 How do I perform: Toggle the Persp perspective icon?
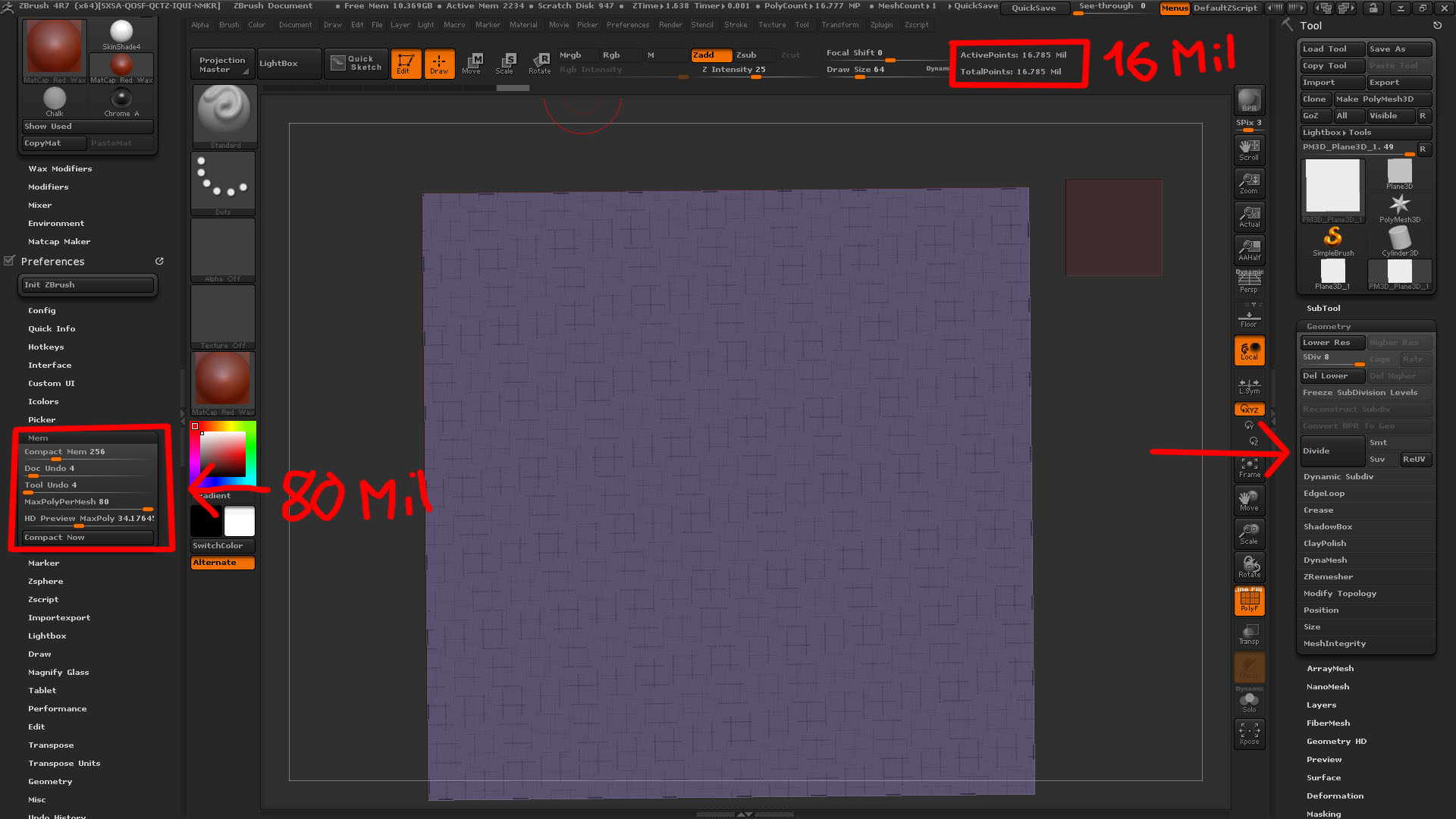pyautogui.click(x=1249, y=281)
